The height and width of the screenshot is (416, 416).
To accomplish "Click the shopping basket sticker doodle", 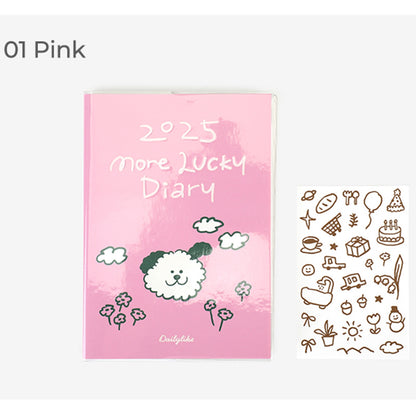I will click(x=332, y=225).
